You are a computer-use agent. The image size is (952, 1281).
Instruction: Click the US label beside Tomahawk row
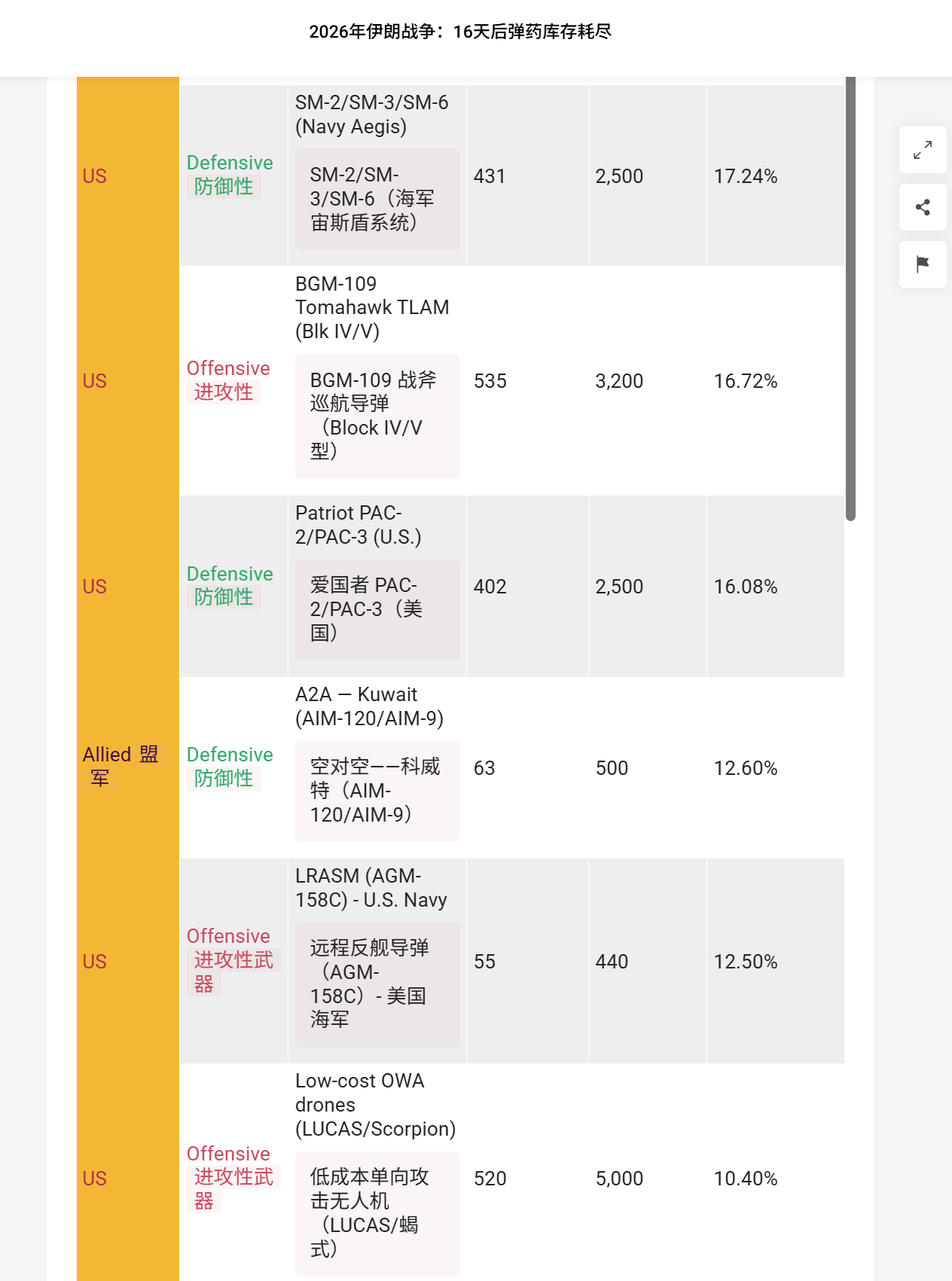[95, 381]
